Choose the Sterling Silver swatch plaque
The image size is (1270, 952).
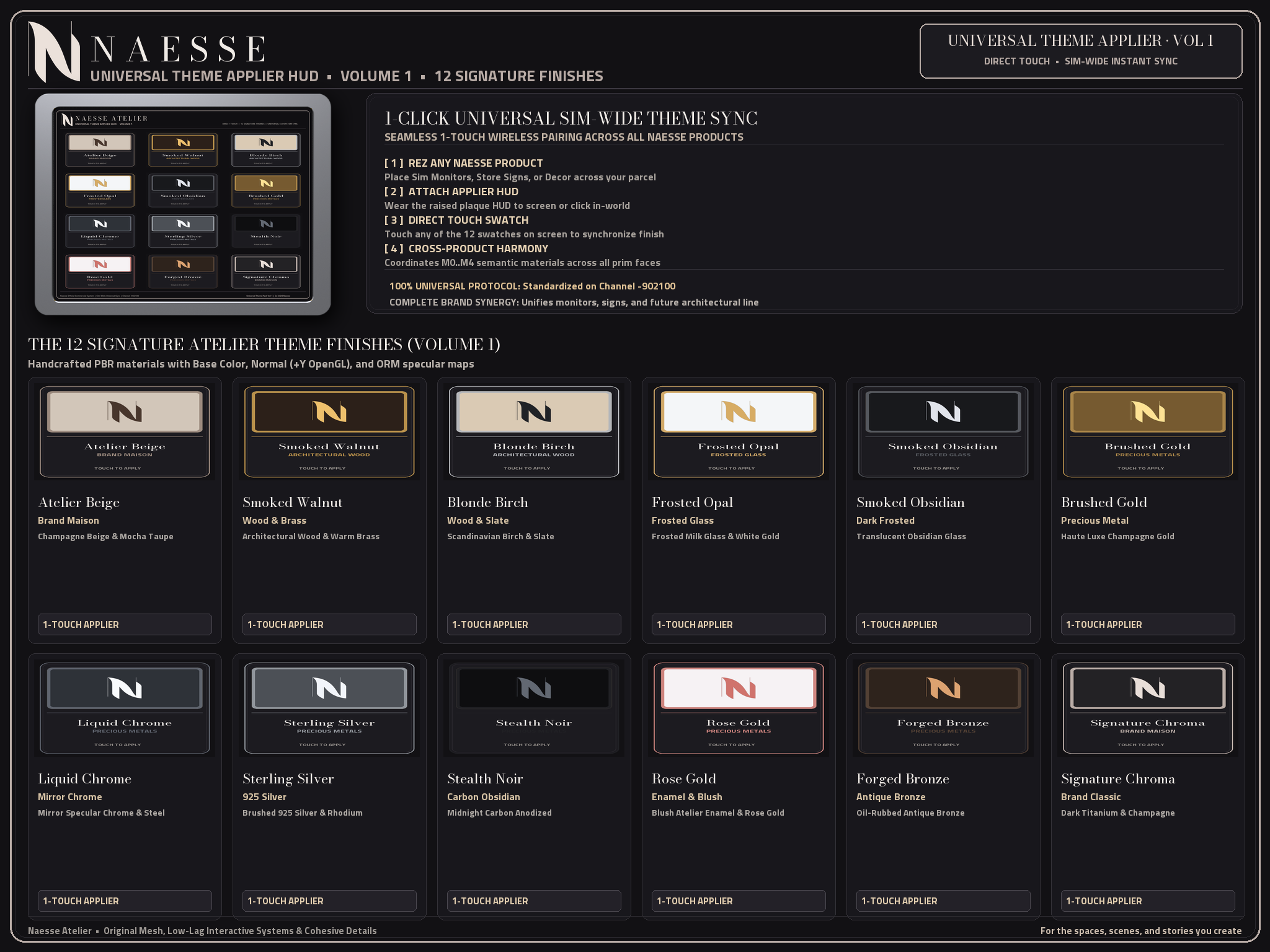click(329, 708)
